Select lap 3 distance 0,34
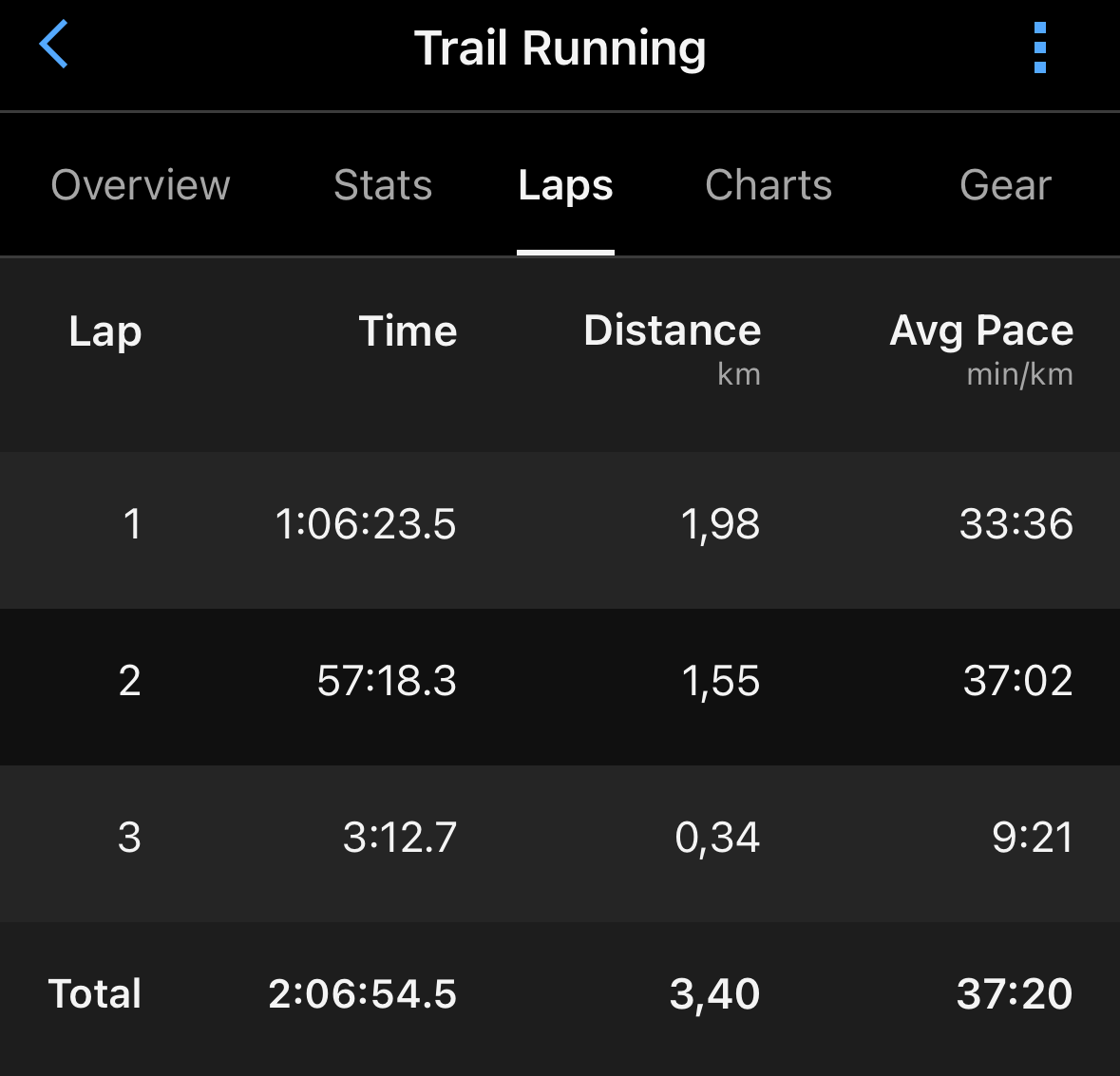The image size is (1120, 1076). tap(717, 838)
